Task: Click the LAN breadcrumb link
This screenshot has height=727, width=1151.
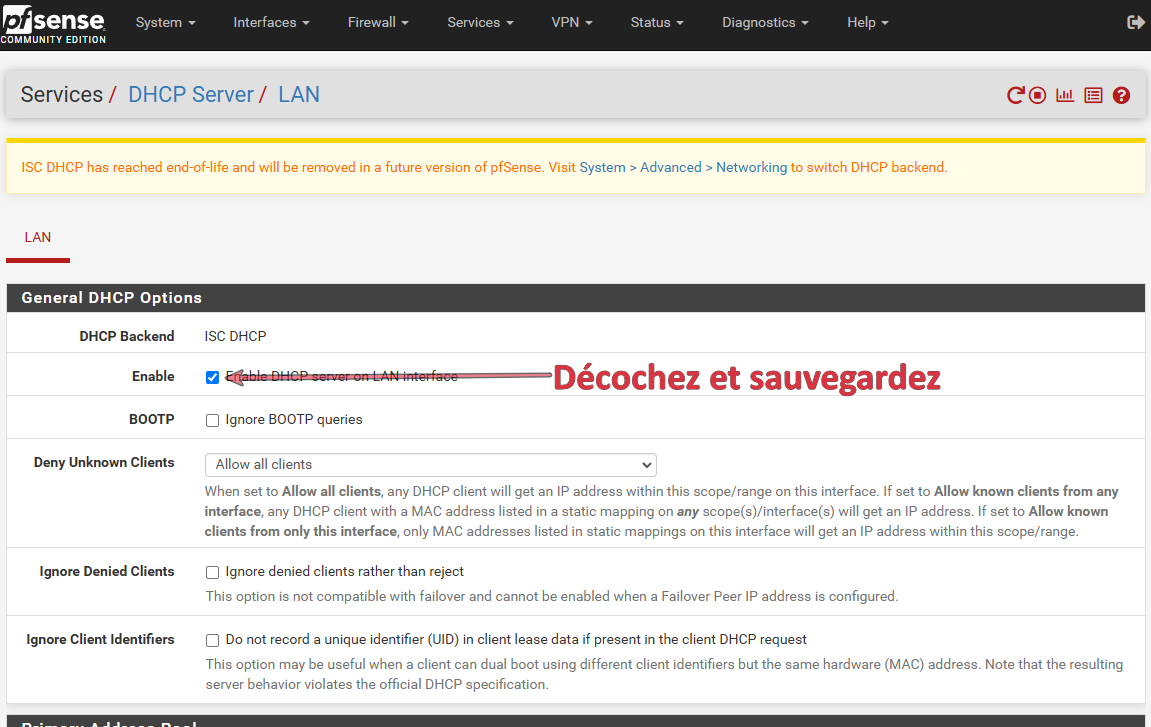Action: 299,94
